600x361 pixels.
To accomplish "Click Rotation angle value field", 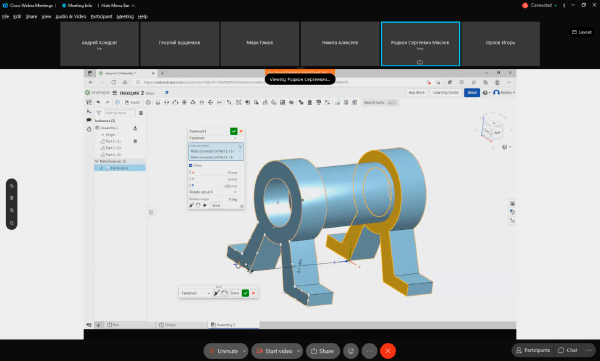I will [x=213, y=199].
